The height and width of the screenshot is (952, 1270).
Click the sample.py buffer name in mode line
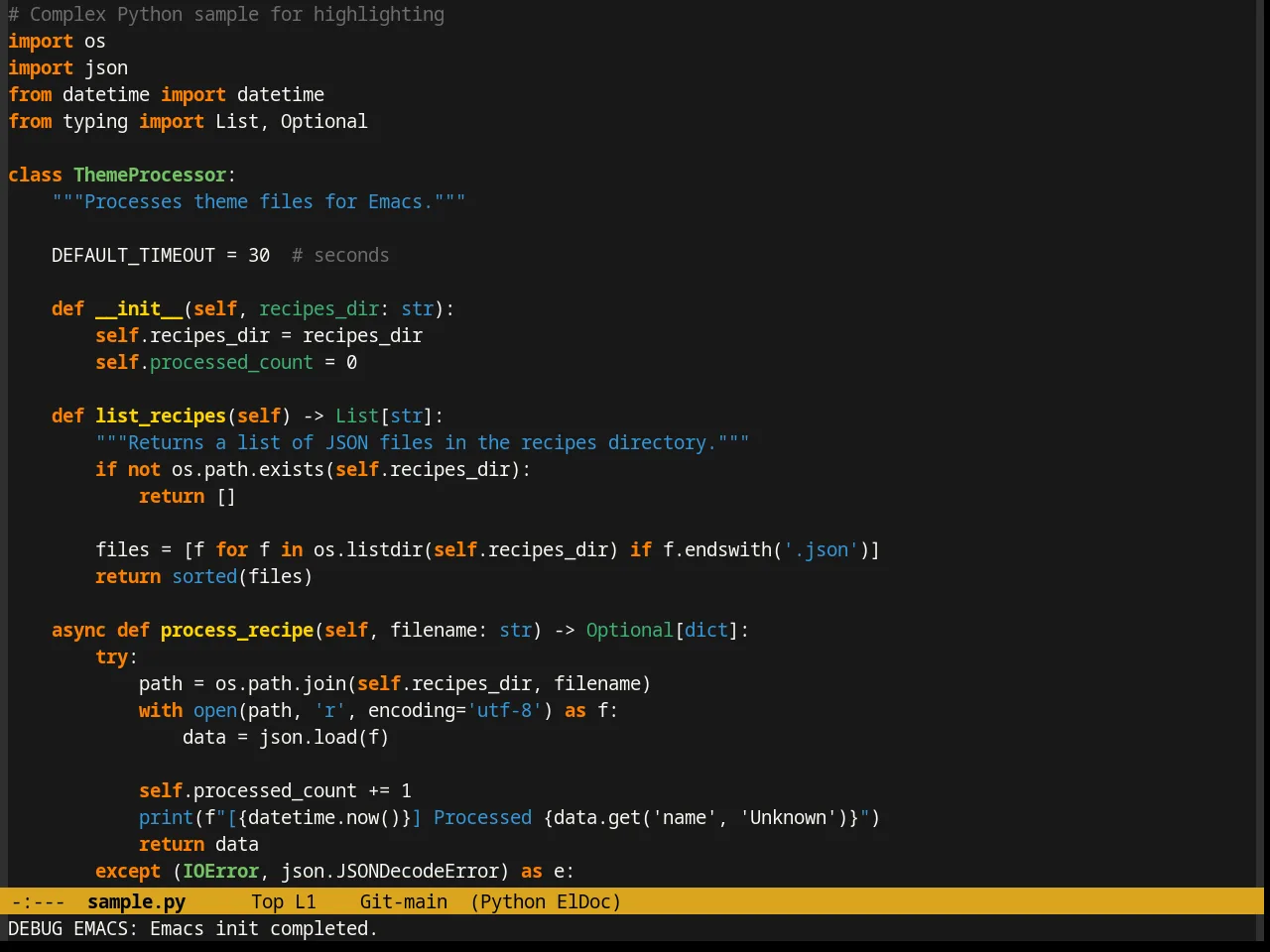pos(136,901)
